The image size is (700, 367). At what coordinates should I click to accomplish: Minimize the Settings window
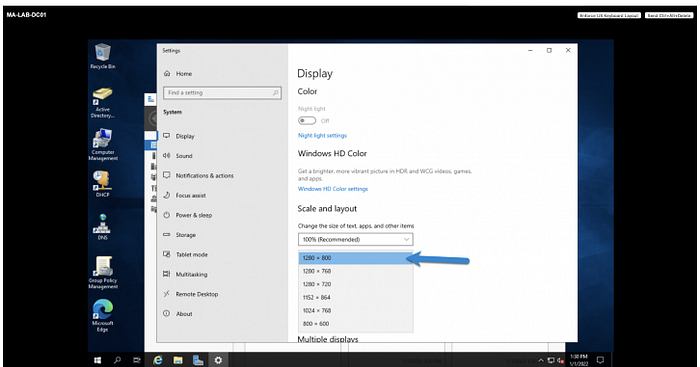coord(530,50)
